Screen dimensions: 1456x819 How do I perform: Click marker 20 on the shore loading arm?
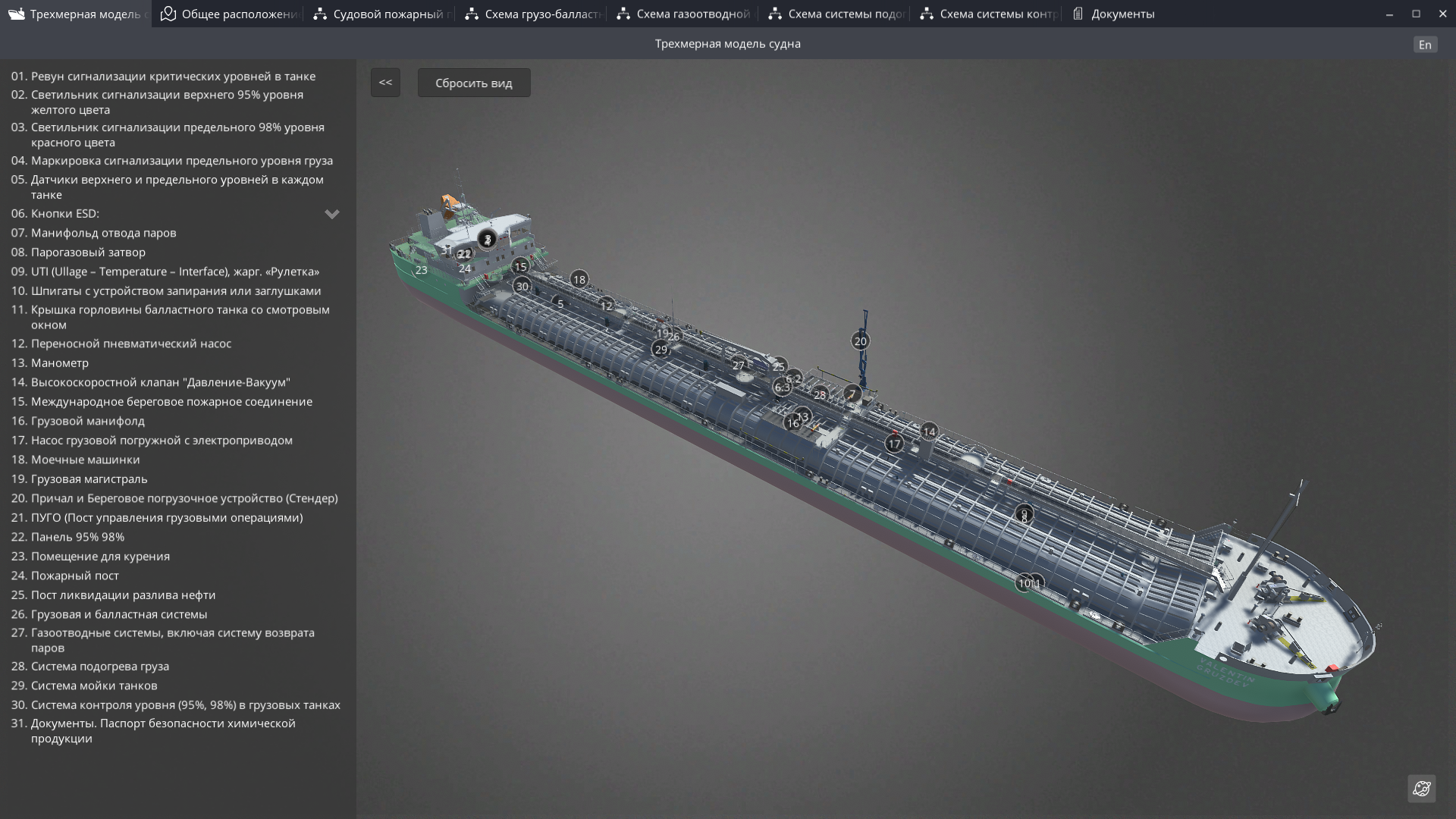pos(860,341)
